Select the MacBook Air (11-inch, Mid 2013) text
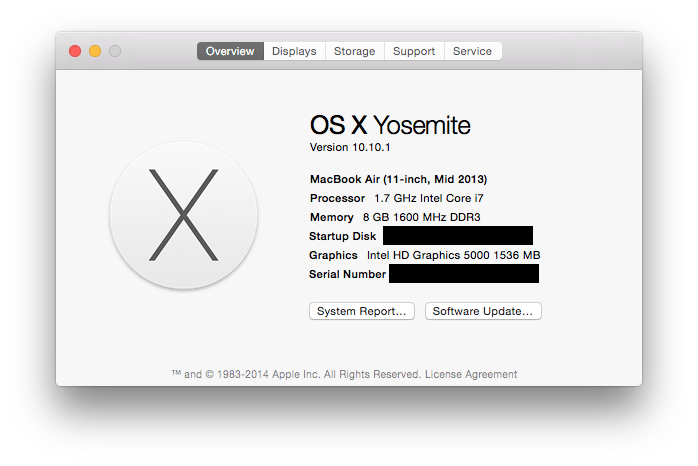The width and height of the screenshot is (698, 466). 398,179
